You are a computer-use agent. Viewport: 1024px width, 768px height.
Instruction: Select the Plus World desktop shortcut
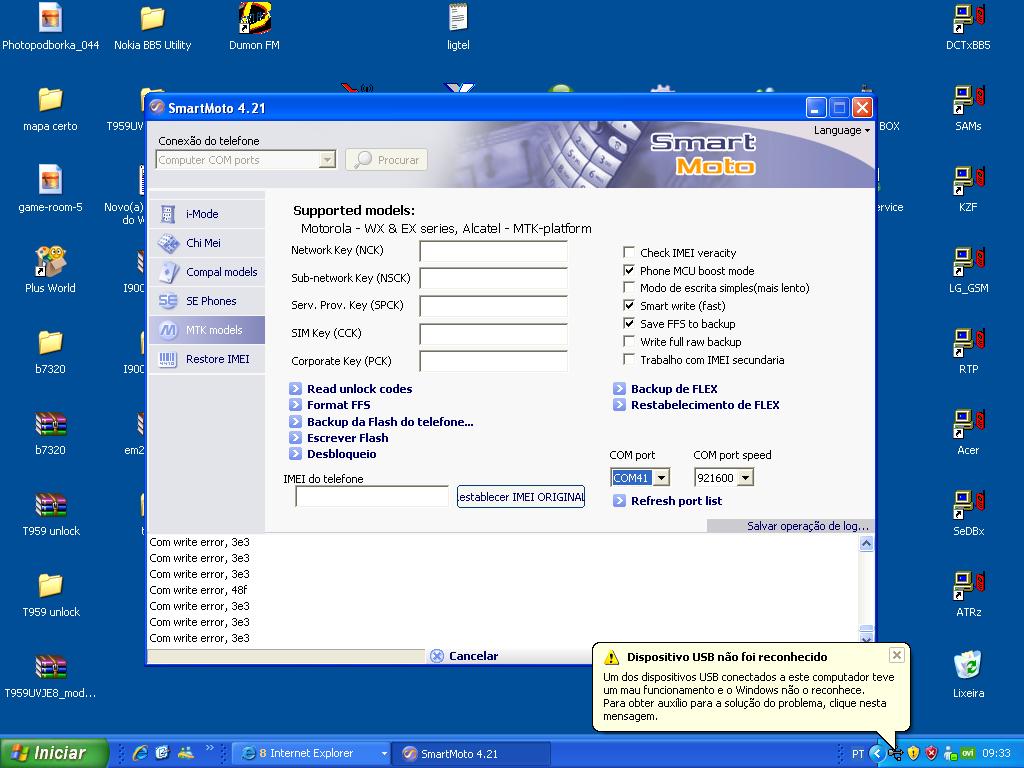pos(50,270)
